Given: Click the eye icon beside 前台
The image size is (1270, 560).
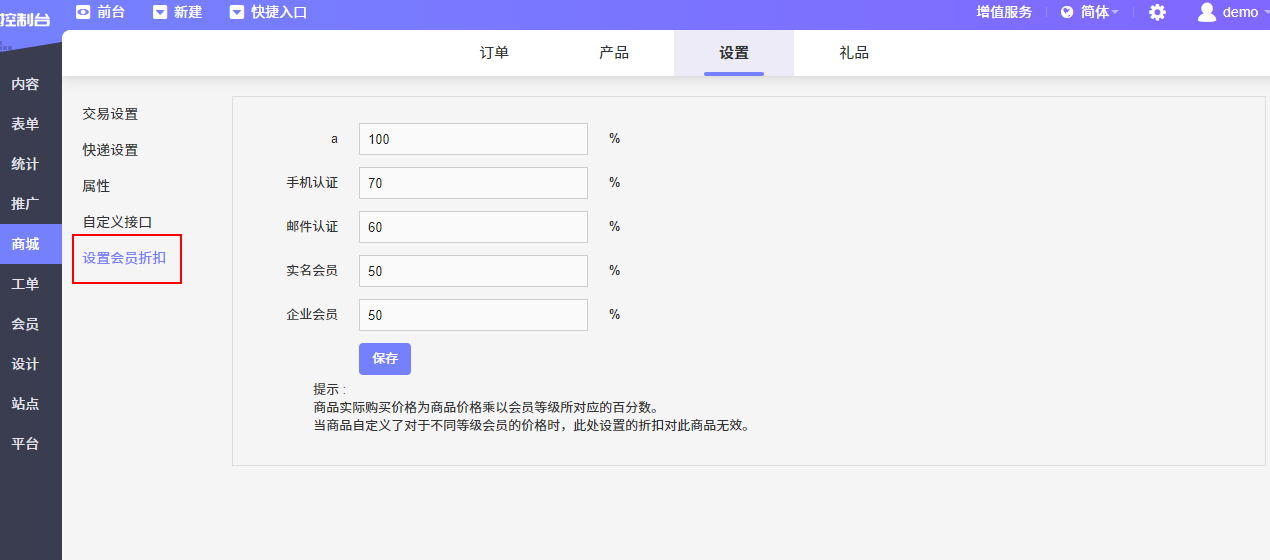Looking at the screenshot, I should 83,12.
